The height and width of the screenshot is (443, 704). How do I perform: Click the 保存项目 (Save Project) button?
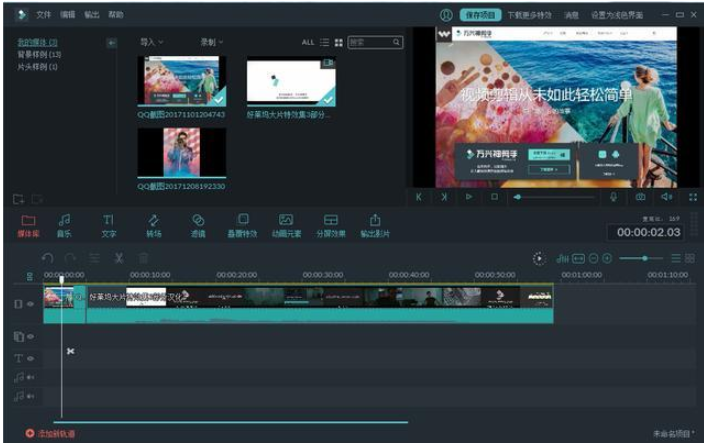478,15
